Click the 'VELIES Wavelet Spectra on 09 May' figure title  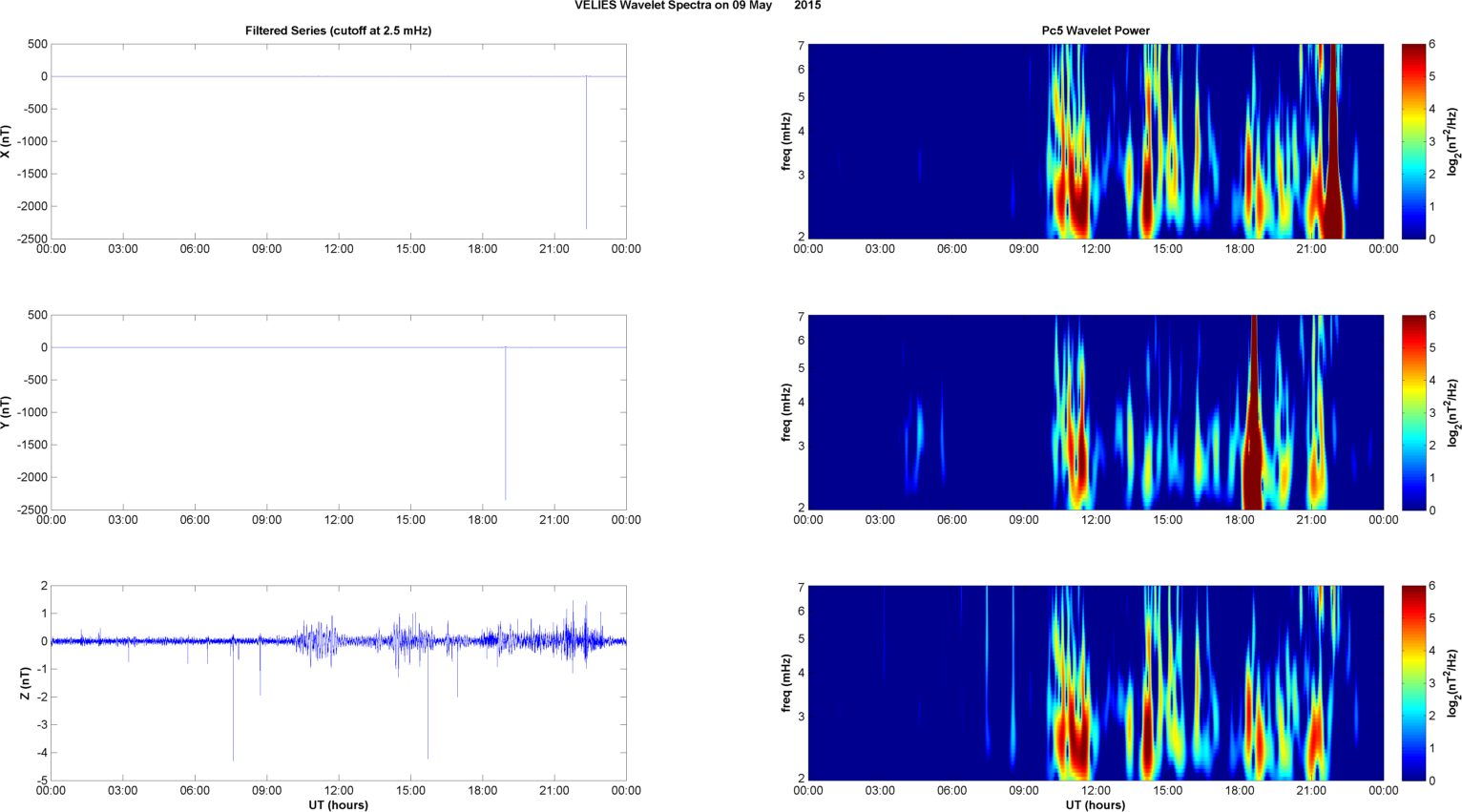click(x=673, y=6)
